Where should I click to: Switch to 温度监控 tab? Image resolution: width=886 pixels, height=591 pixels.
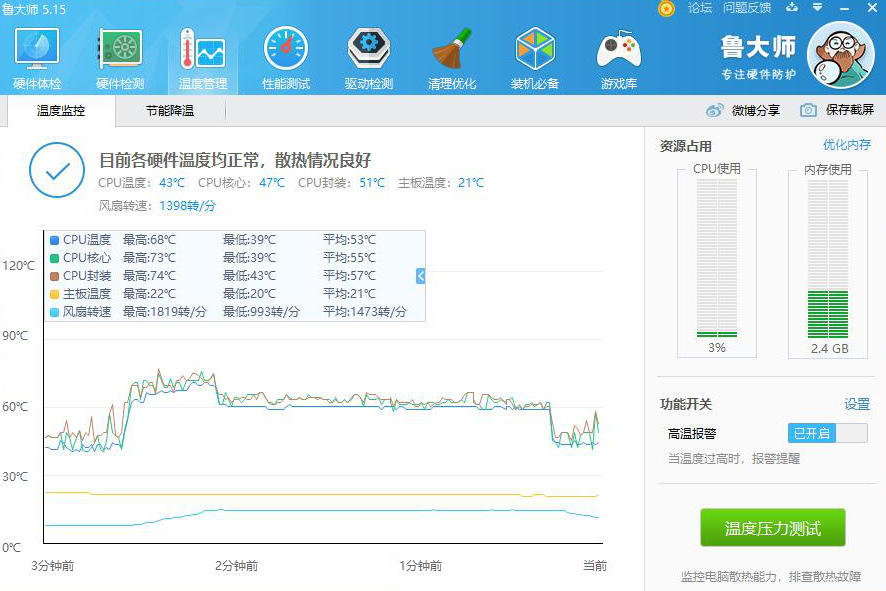point(60,111)
